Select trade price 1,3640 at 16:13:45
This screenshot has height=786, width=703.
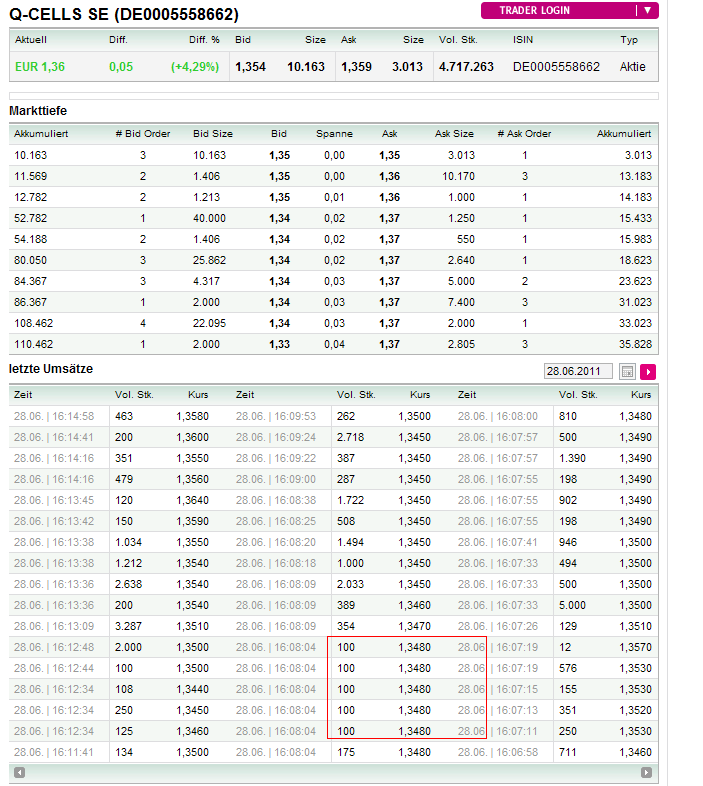193,500
